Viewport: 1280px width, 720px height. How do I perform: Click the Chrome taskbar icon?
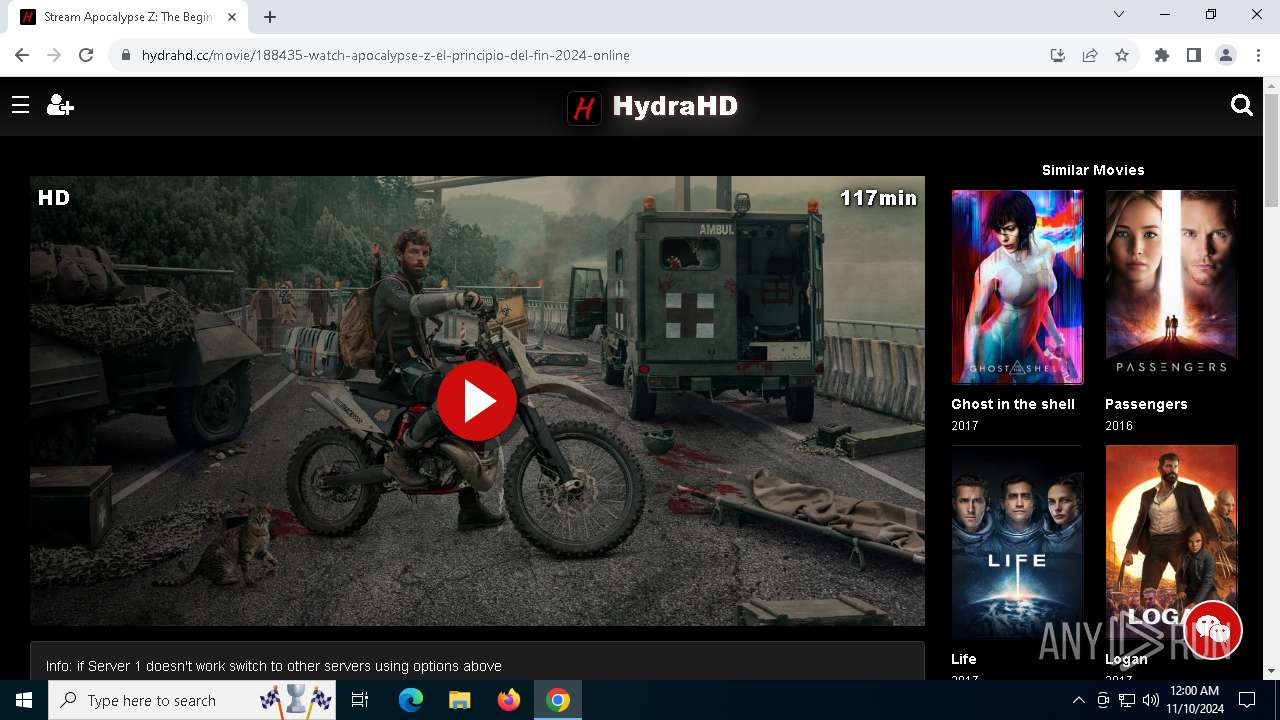[x=558, y=700]
